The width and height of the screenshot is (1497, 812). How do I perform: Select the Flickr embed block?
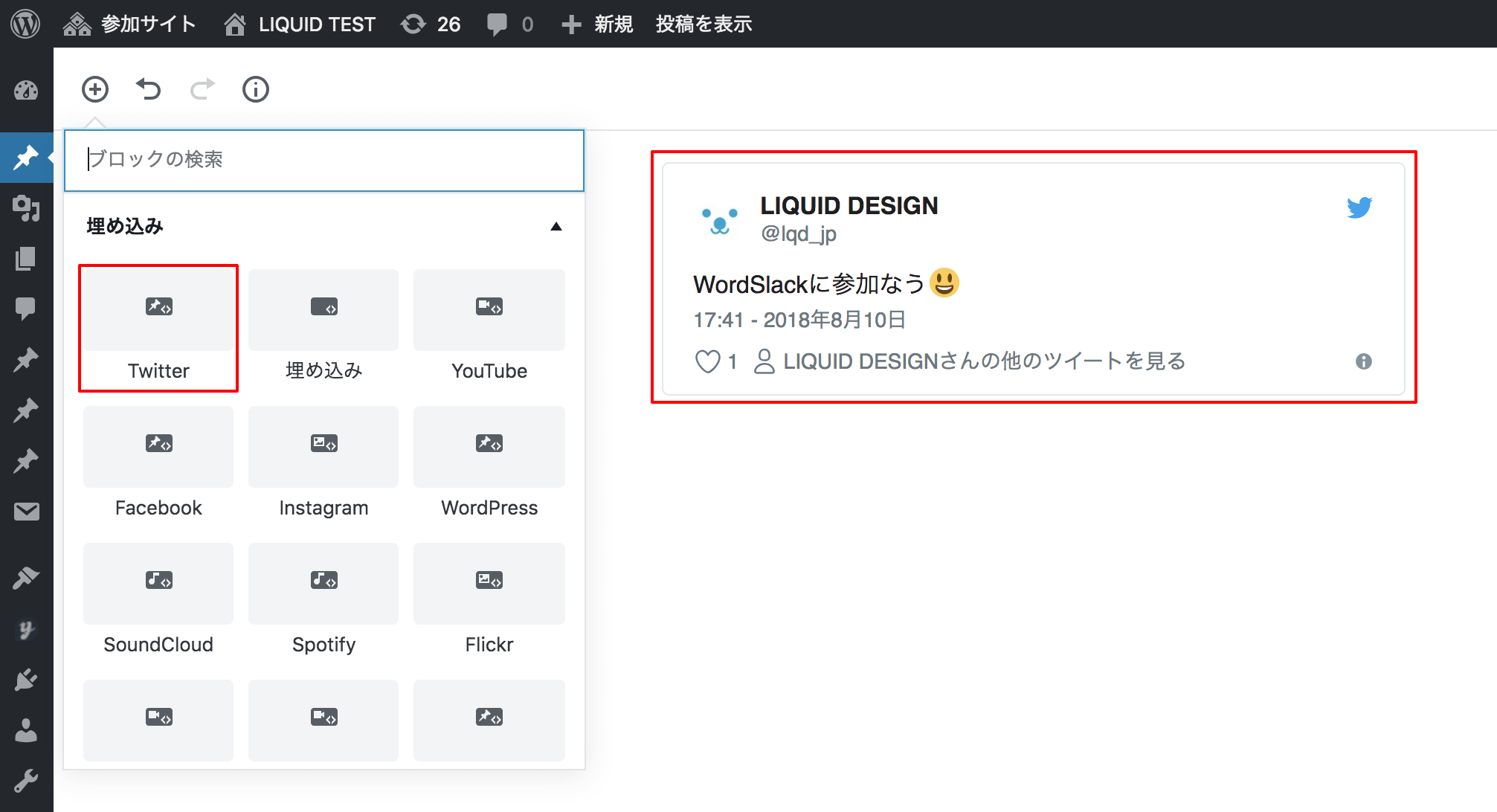489,601
